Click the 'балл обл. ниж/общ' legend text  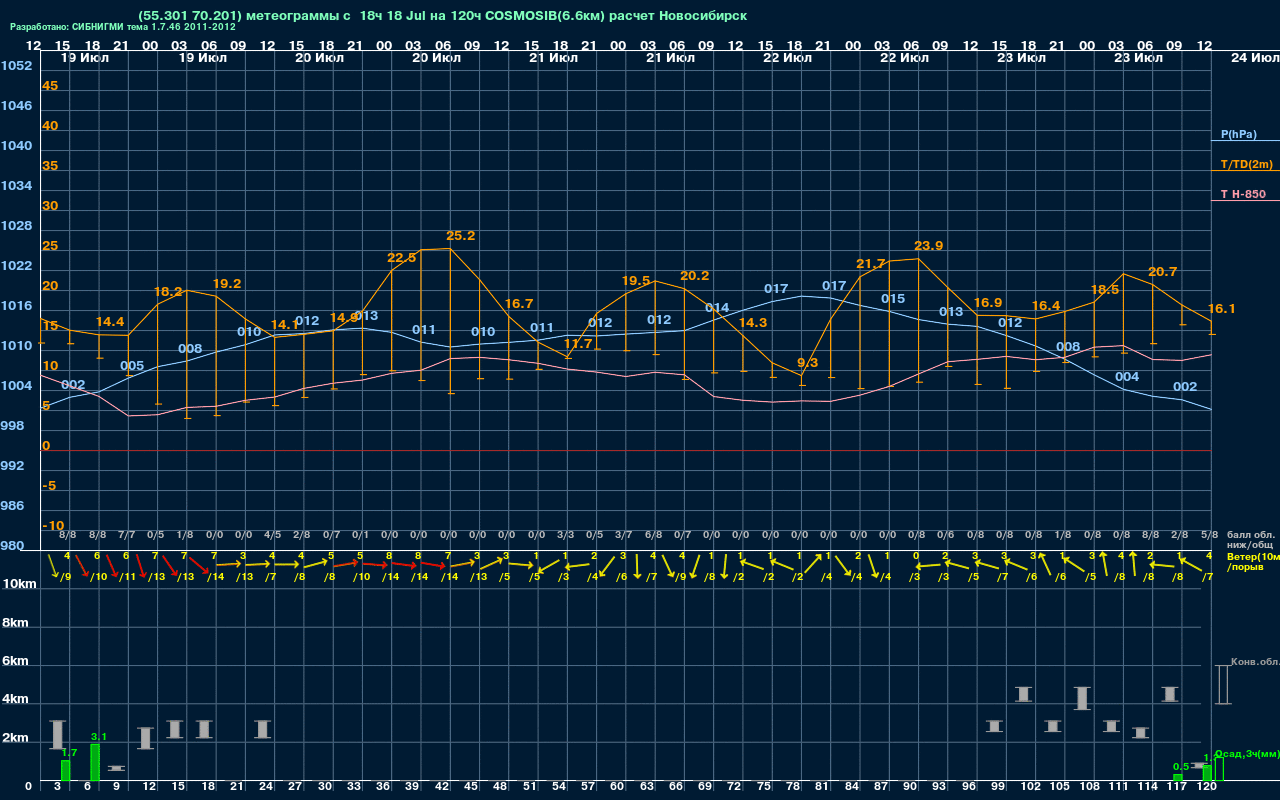click(x=1250, y=540)
